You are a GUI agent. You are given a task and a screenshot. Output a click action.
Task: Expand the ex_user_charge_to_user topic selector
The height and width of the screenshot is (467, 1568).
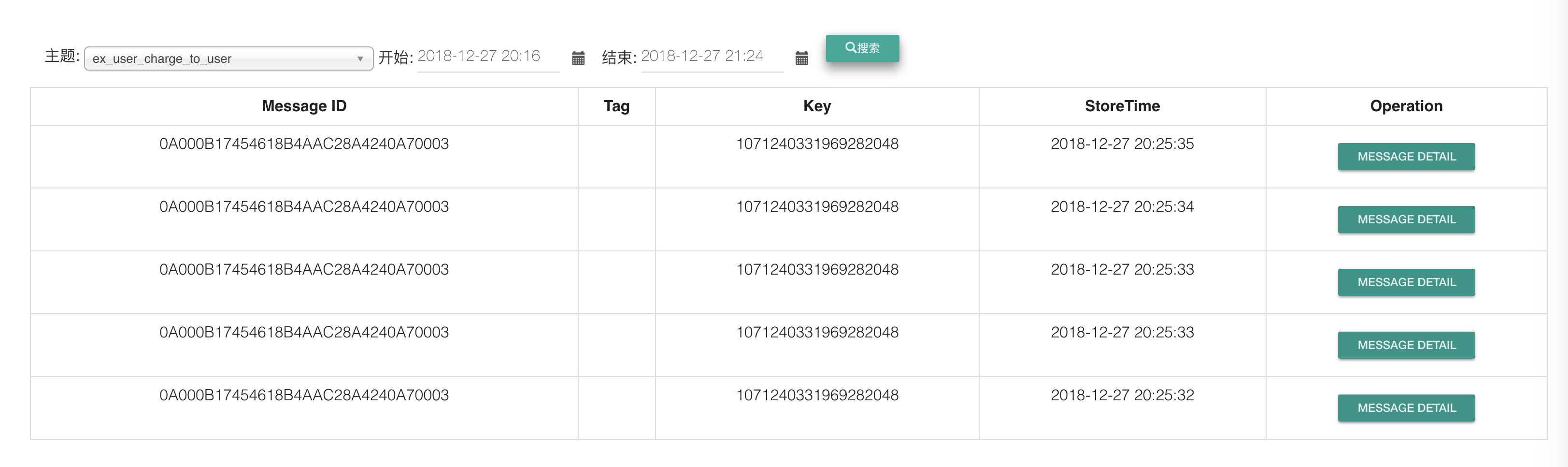[228, 58]
